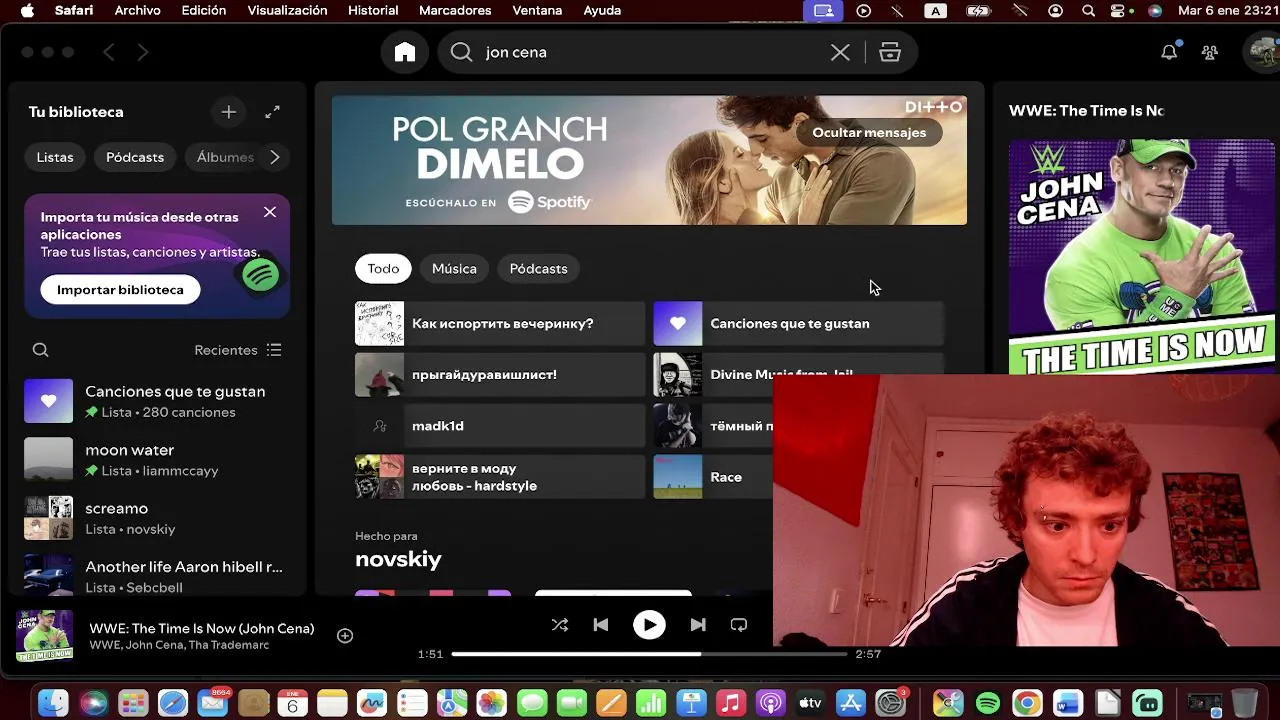
Task: Open madk1d tile
Action: click(x=500, y=426)
